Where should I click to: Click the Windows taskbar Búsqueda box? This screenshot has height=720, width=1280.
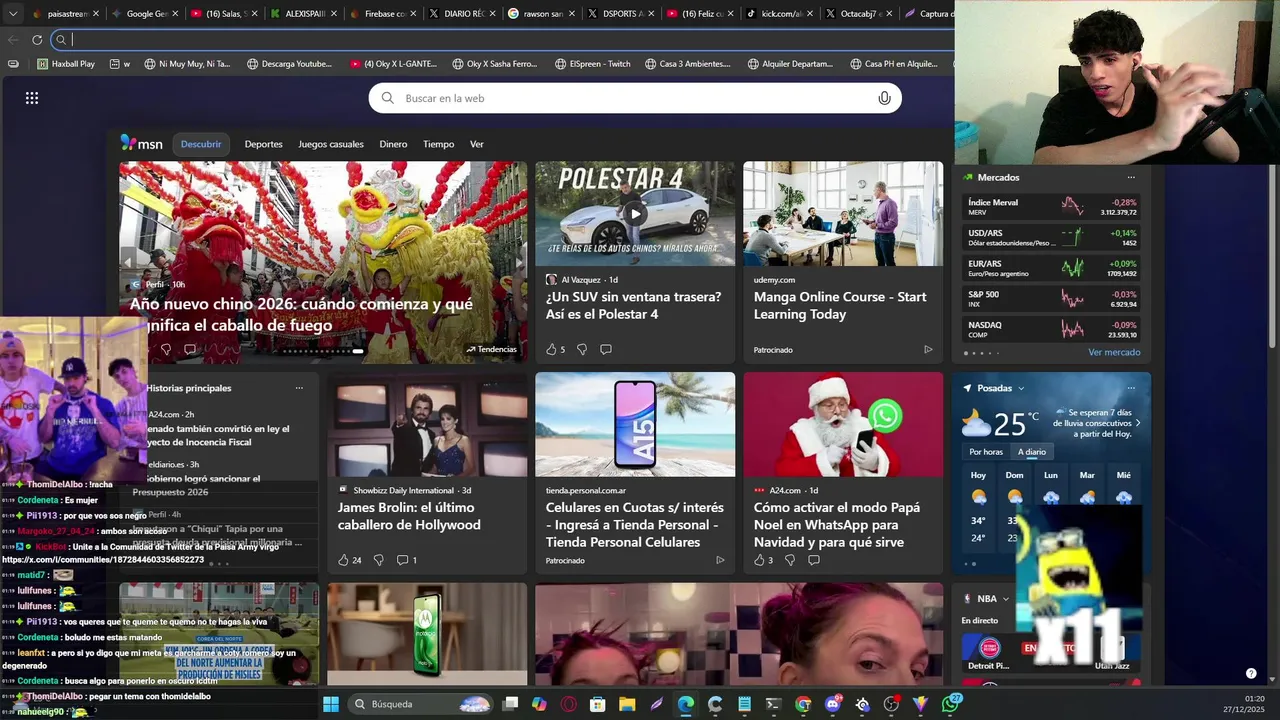click(x=422, y=704)
